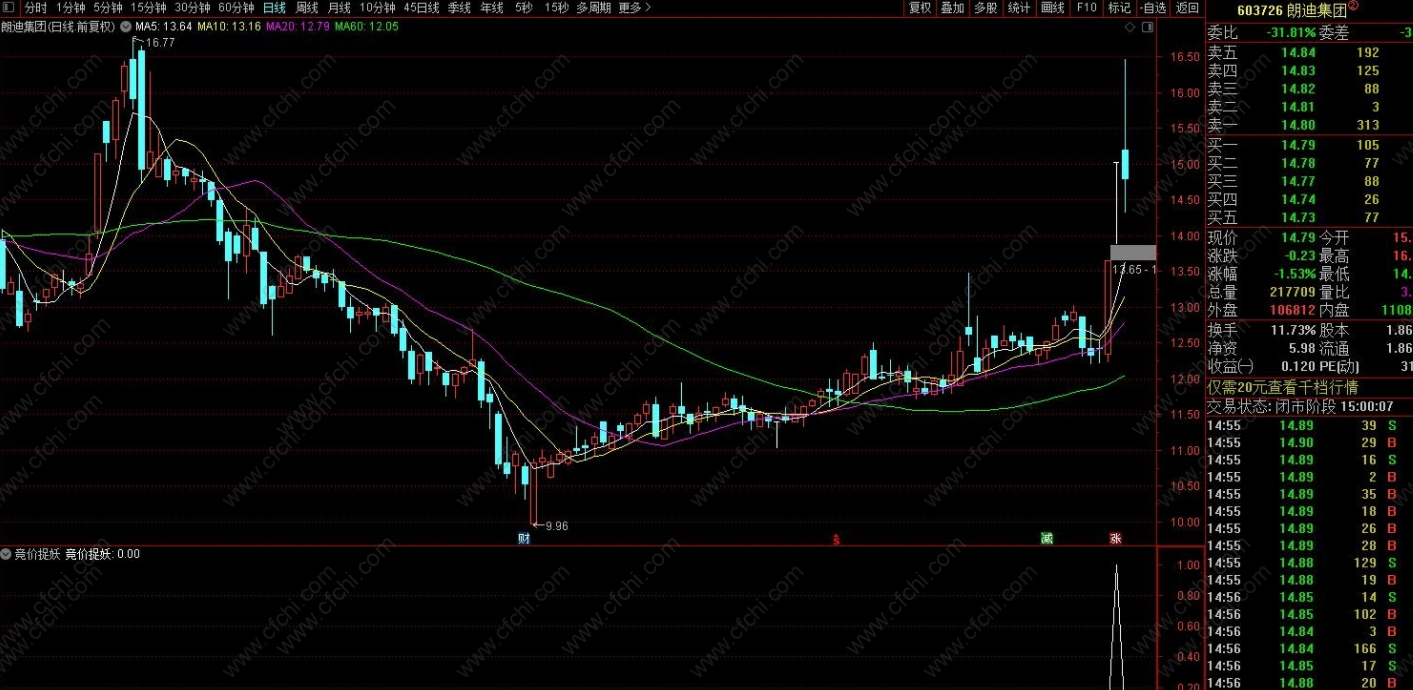Click the 叠加 overlay button
The width and height of the screenshot is (1413, 690).
(x=952, y=8)
